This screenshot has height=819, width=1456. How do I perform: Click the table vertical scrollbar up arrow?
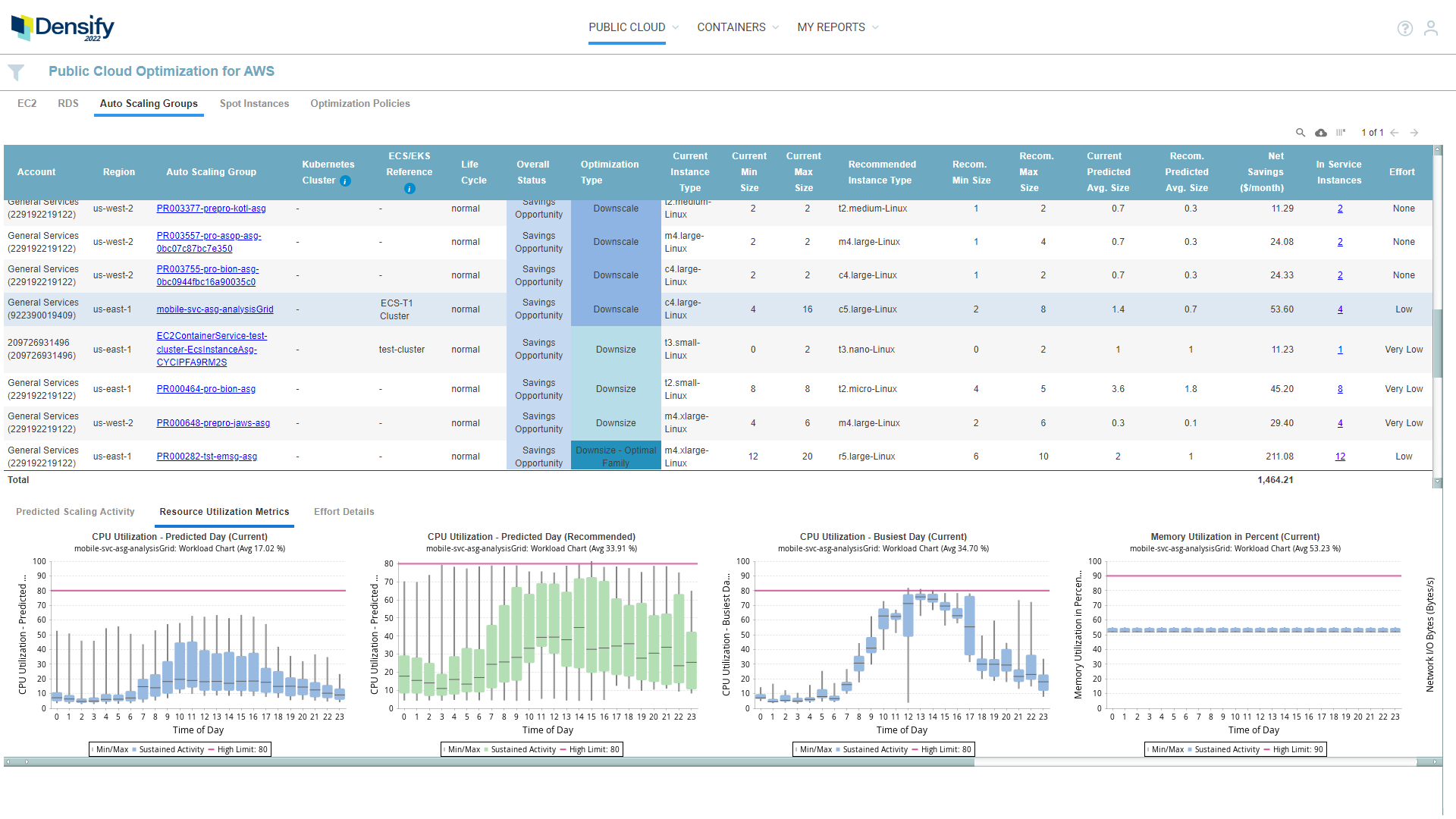[x=1437, y=150]
